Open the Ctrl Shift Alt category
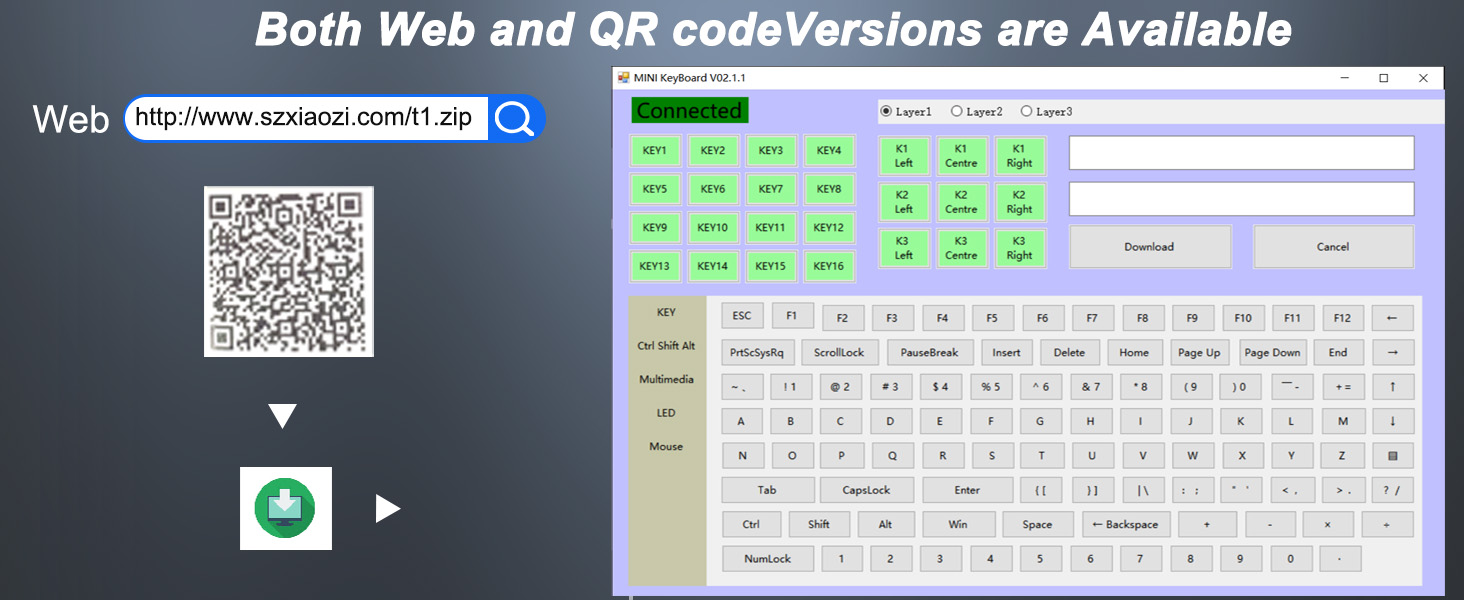This screenshot has height=600, width=1464. point(666,346)
